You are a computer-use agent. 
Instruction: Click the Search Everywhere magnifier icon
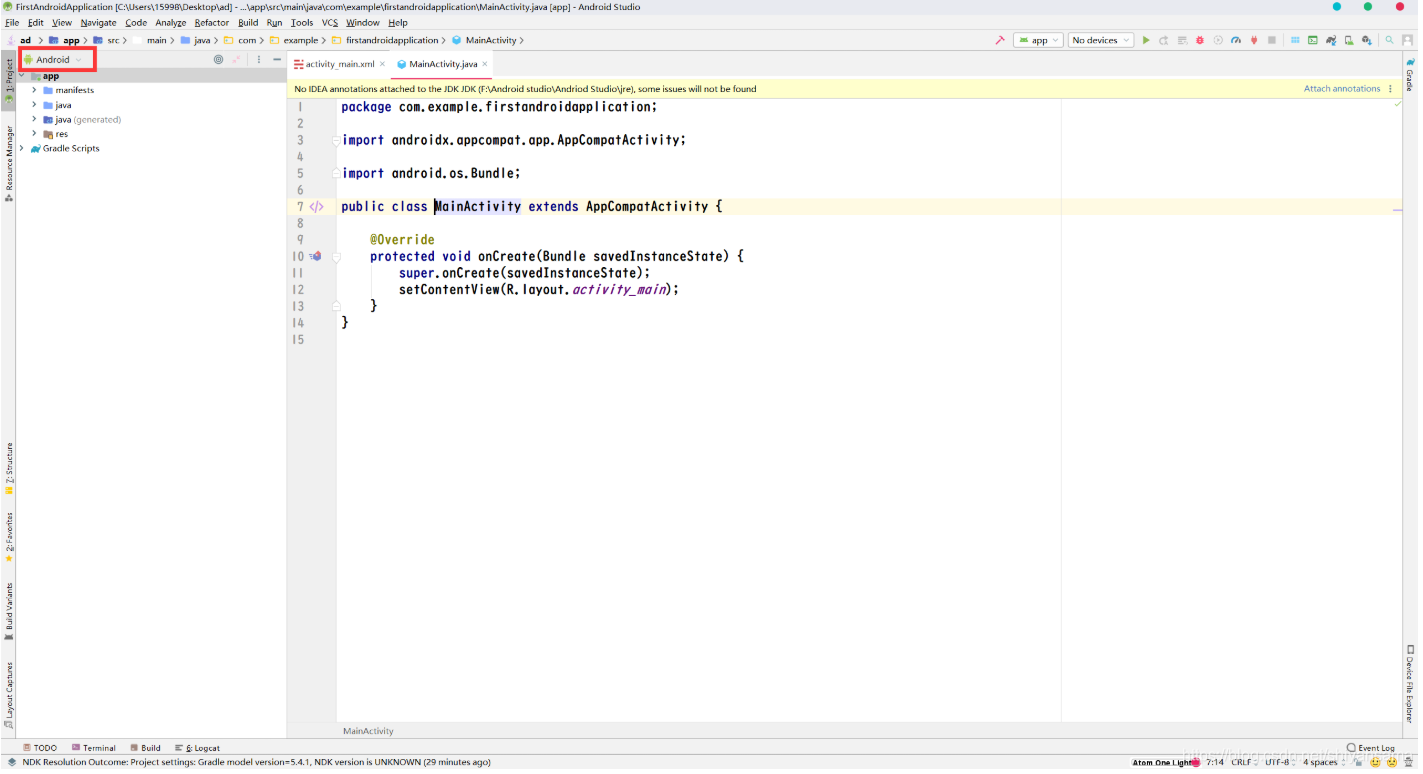[x=1389, y=40]
